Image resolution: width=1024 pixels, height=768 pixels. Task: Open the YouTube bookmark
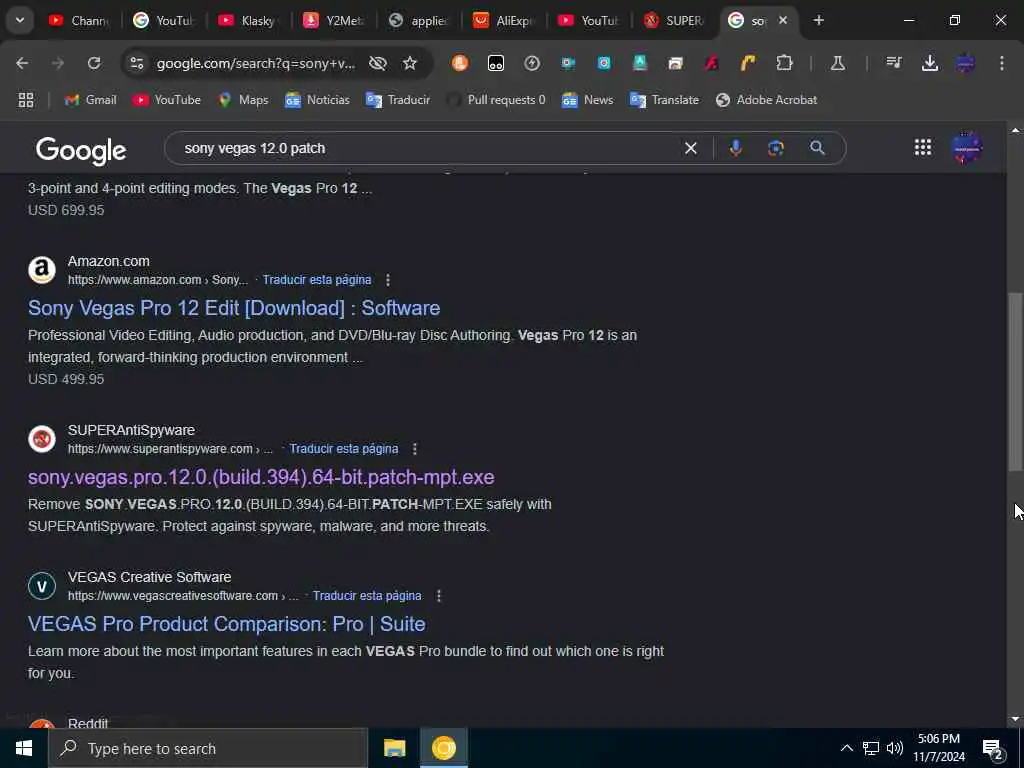pos(167,100)
